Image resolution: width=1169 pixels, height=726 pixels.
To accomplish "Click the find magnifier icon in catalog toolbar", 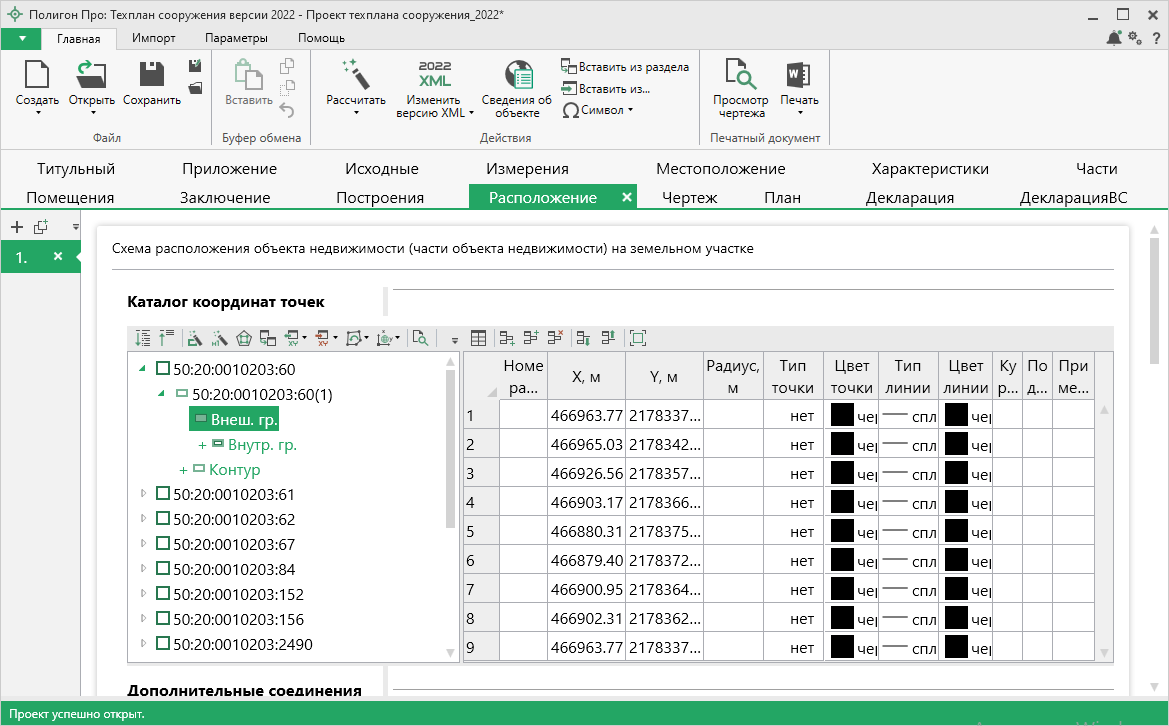I will point(420,339).
